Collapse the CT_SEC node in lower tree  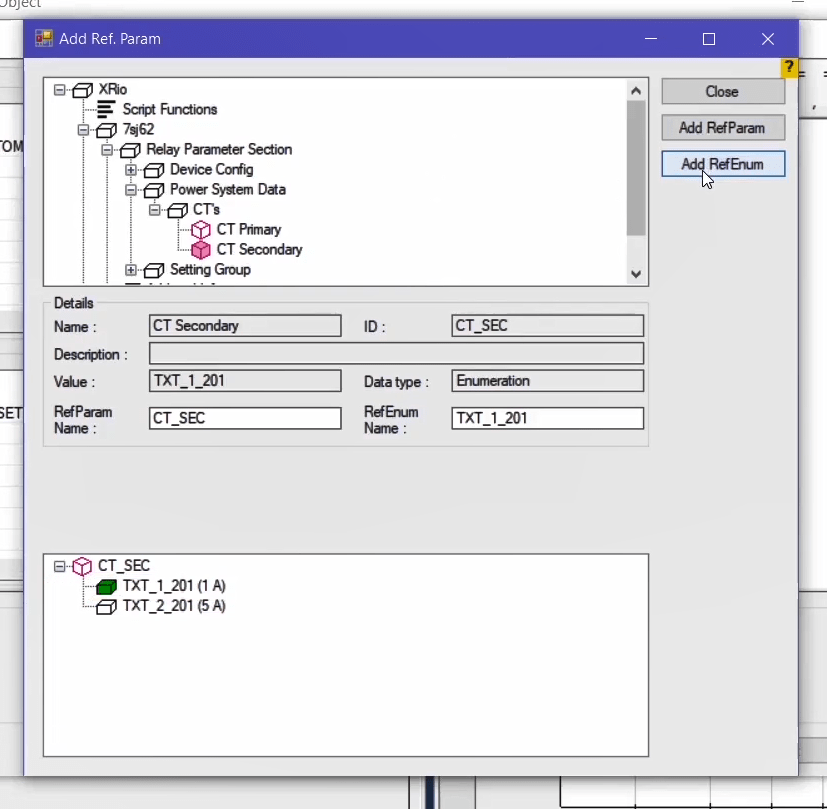[x=60, y=566]
